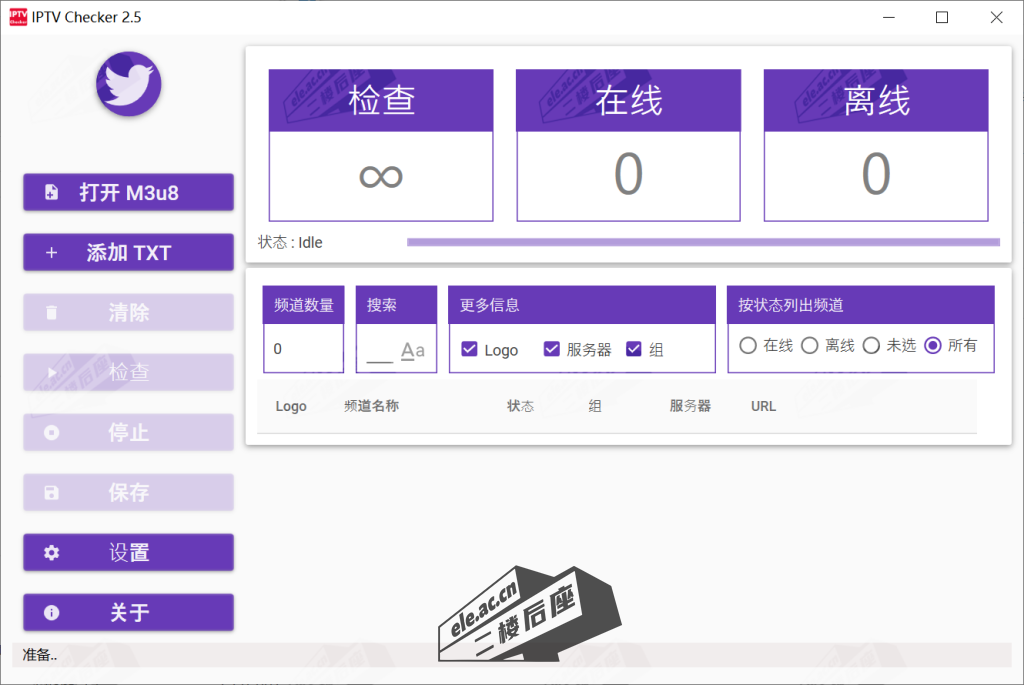
Task: Open the 设置 settings page
Action: coord(129,553)
